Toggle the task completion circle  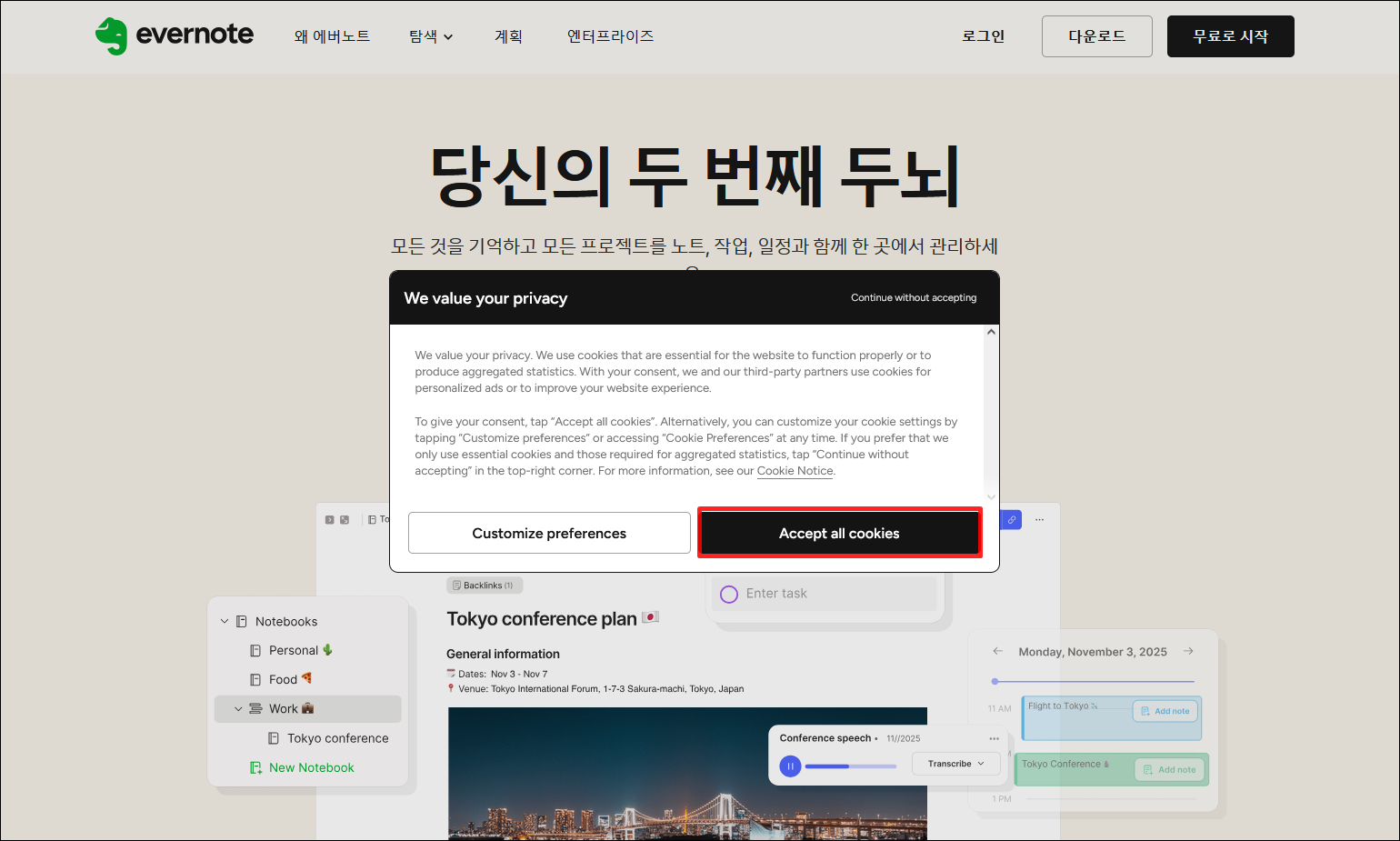click(729, 595)
